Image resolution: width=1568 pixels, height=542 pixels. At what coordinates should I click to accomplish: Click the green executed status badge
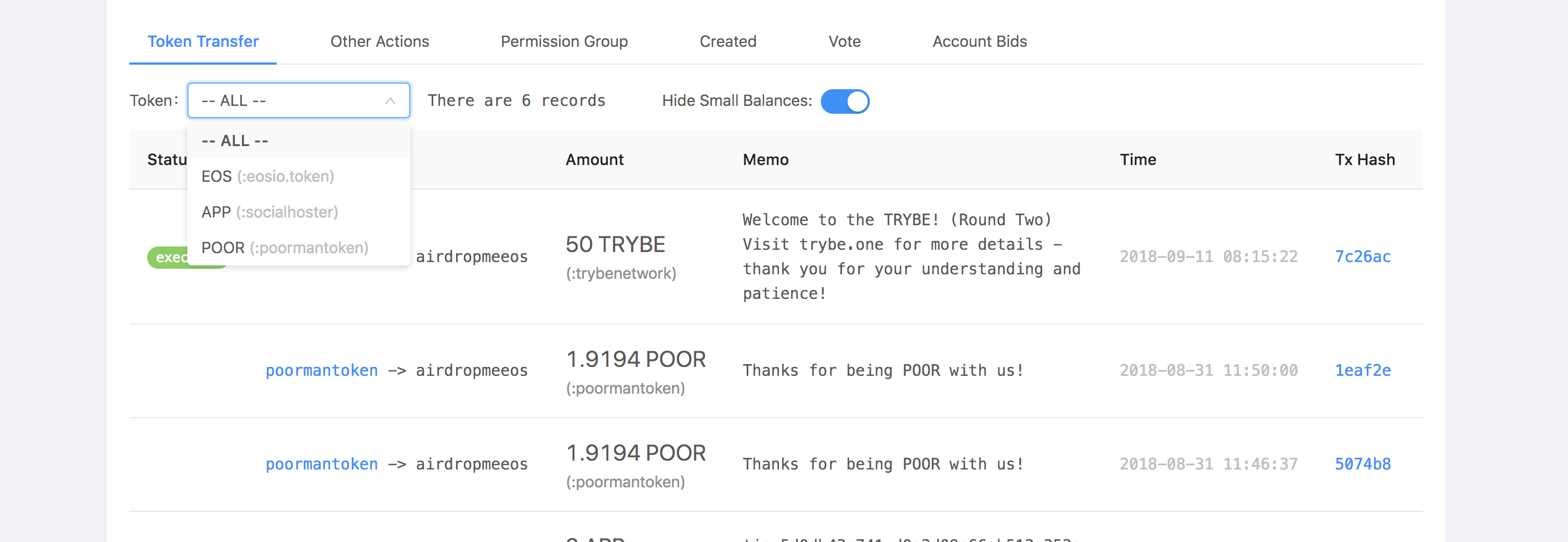167,258
